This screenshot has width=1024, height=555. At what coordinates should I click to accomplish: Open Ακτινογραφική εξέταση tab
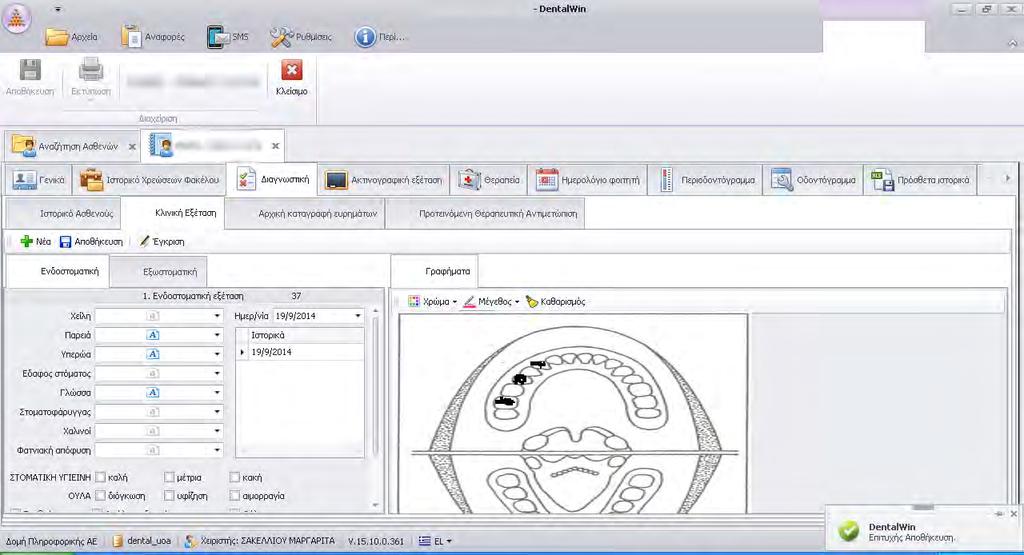[x=384, y=180]
